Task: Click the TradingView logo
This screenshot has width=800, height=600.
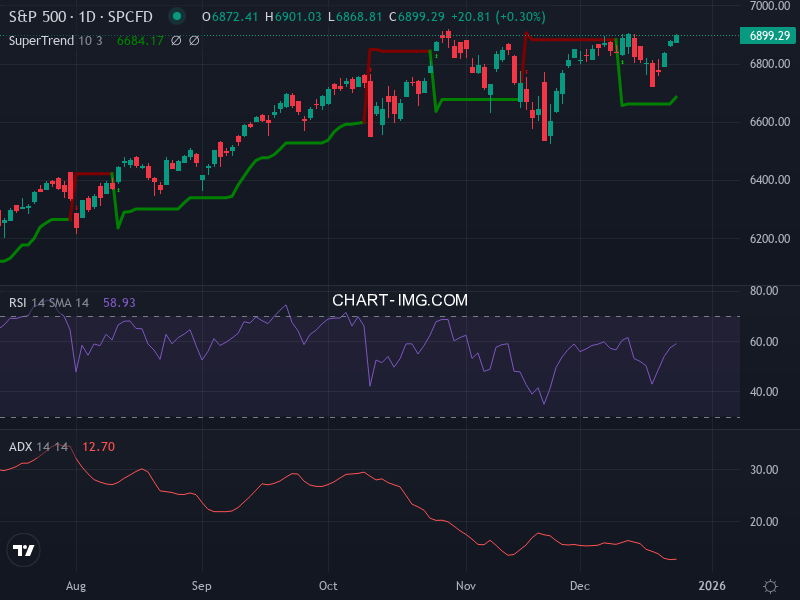Action: click(24, 549)
